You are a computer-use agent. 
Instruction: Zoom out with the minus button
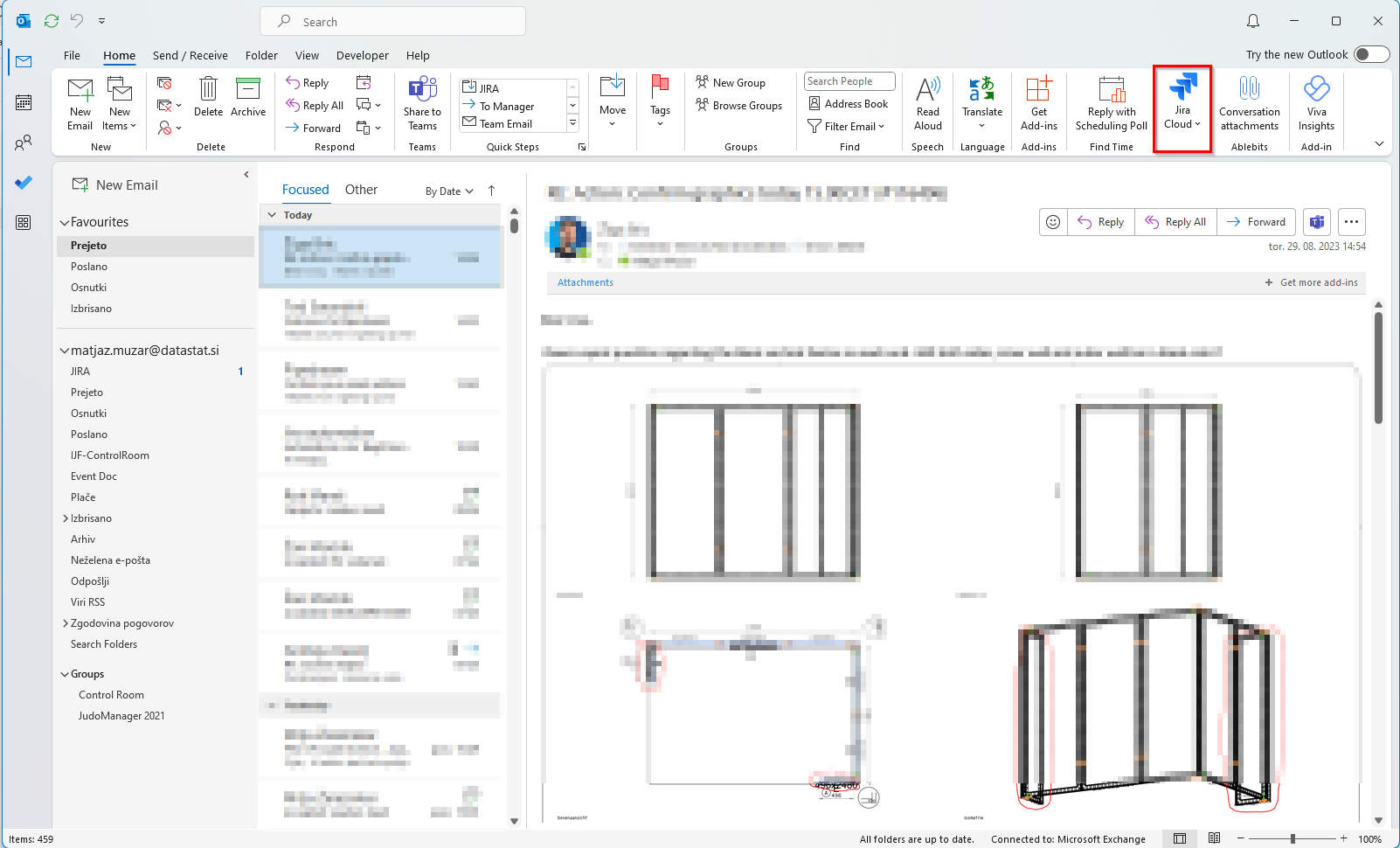(1240, 838)
